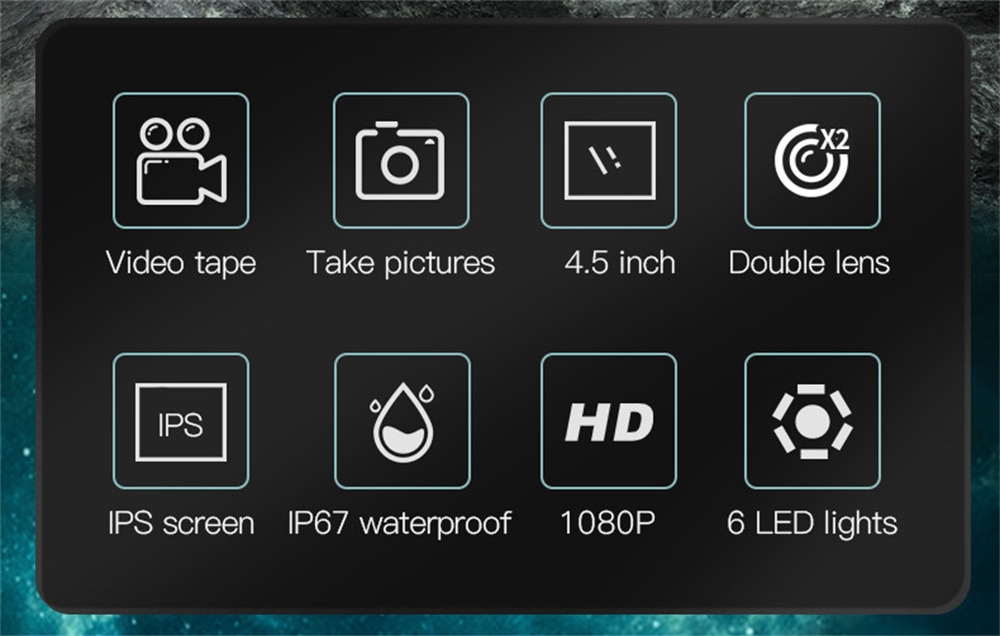
Task: Select the X2 double lens icon
Action: (812, 161)
